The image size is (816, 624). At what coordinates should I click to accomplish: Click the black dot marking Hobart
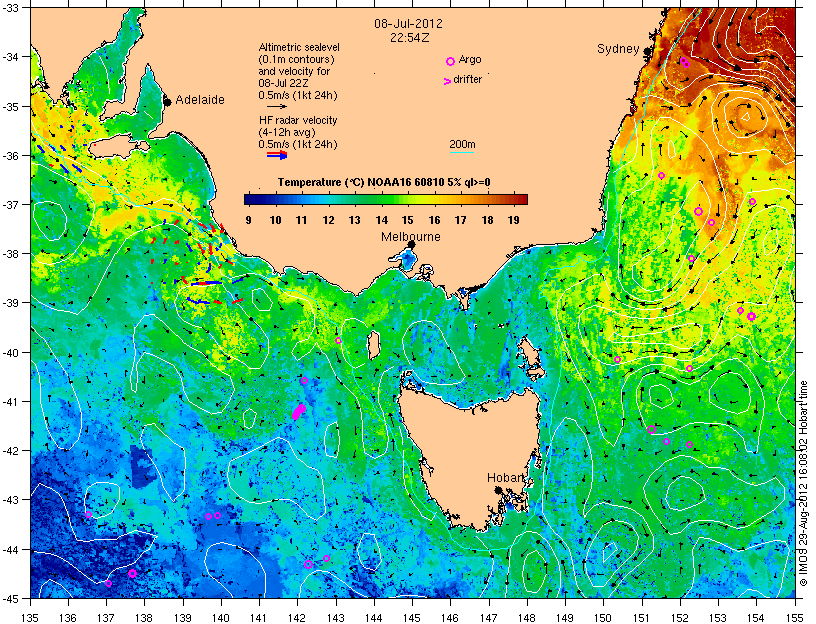pos(498,490)
